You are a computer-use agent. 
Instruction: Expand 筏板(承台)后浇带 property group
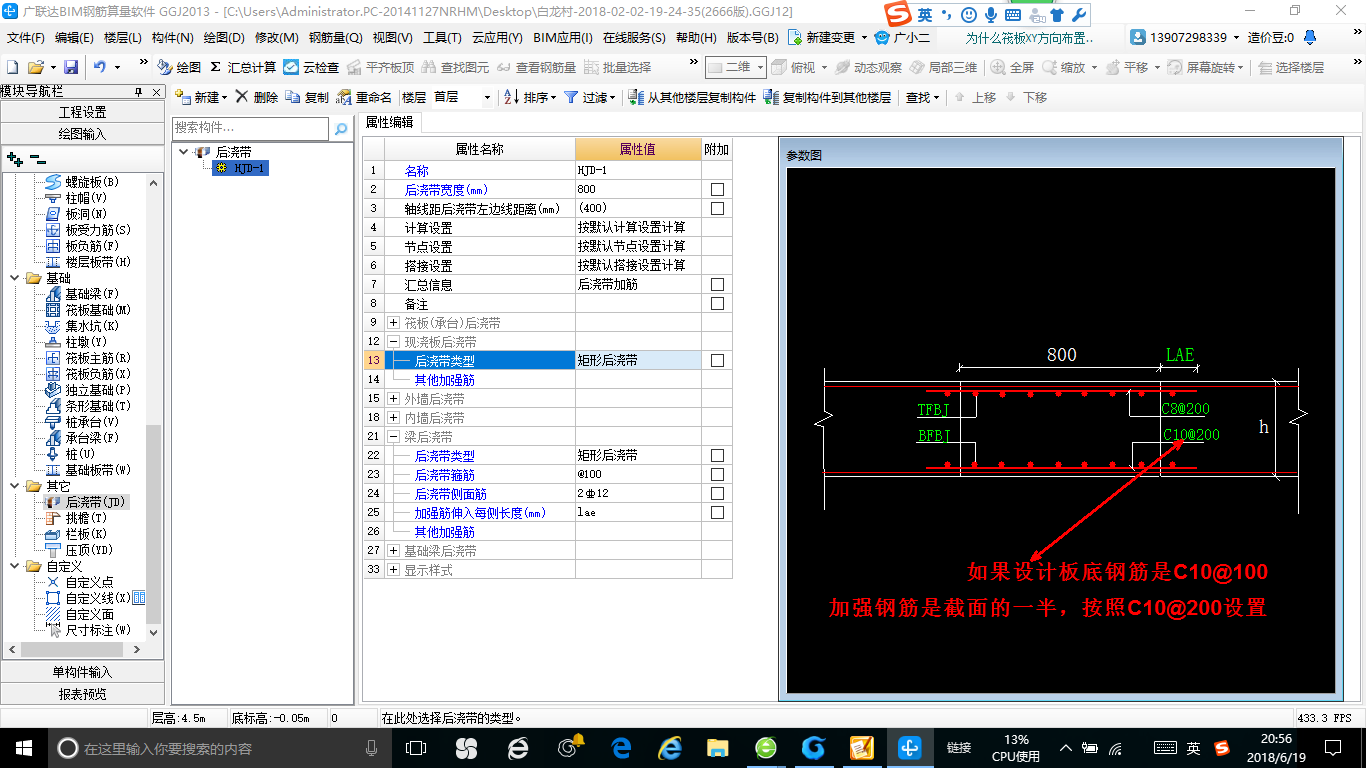[x=394, y=323]
